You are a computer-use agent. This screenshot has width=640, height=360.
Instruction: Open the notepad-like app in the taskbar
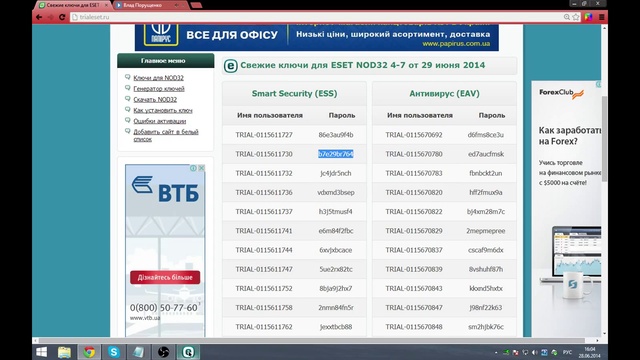coord(138,352)
